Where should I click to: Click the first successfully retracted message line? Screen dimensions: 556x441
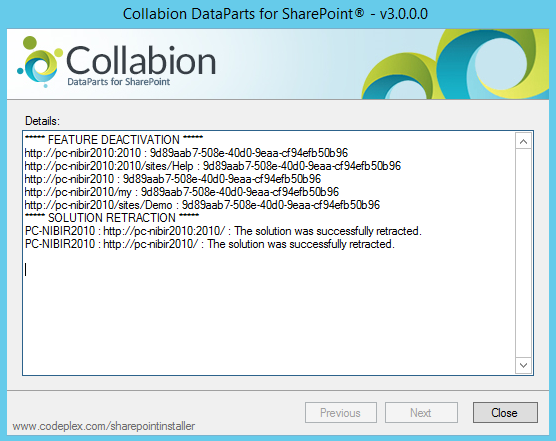(223, 231)
